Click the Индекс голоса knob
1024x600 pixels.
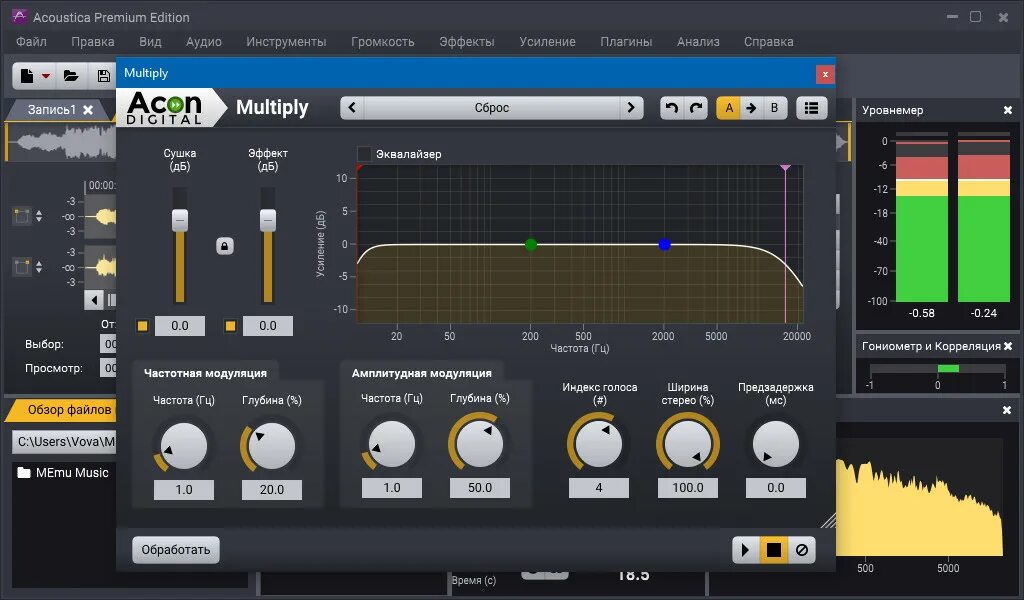(x=598, y=444)
